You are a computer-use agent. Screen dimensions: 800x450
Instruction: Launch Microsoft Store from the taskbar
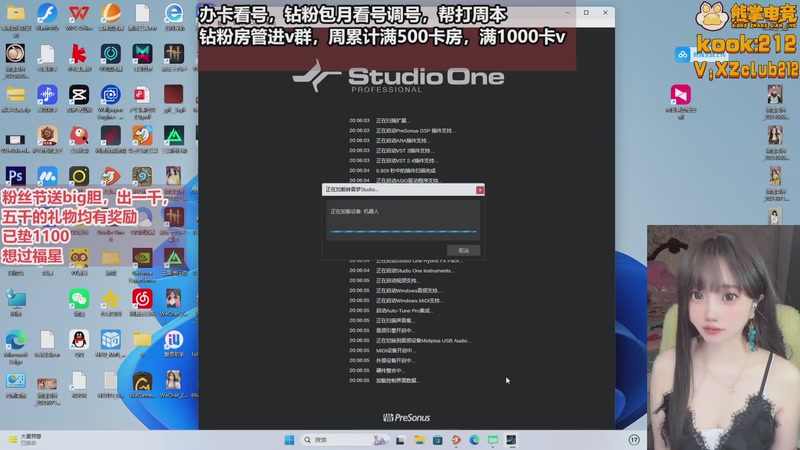coord(438,440)
